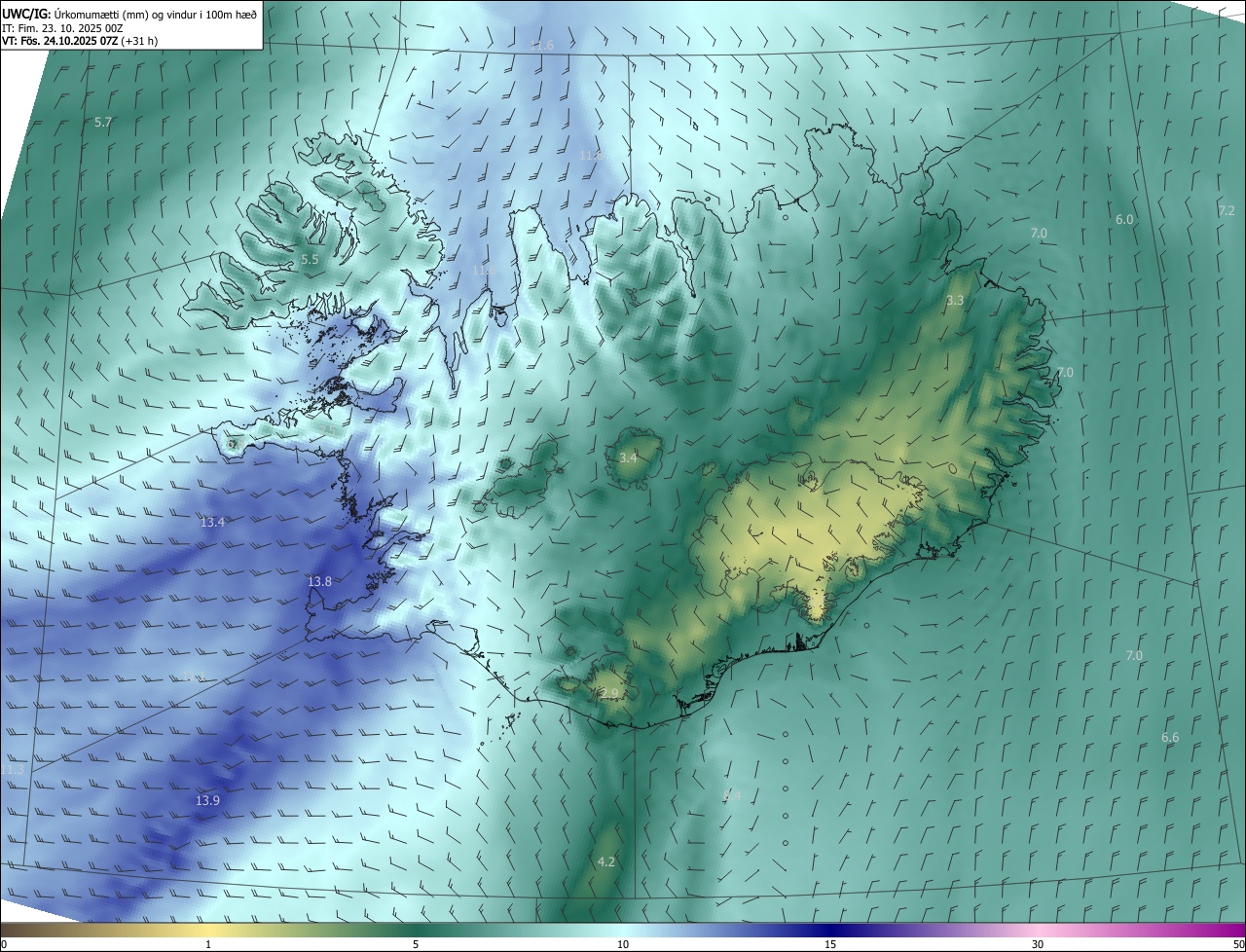1246x952 pixels.
Task: Click the 2.9 value near the south coast
Action: (609, 694)
